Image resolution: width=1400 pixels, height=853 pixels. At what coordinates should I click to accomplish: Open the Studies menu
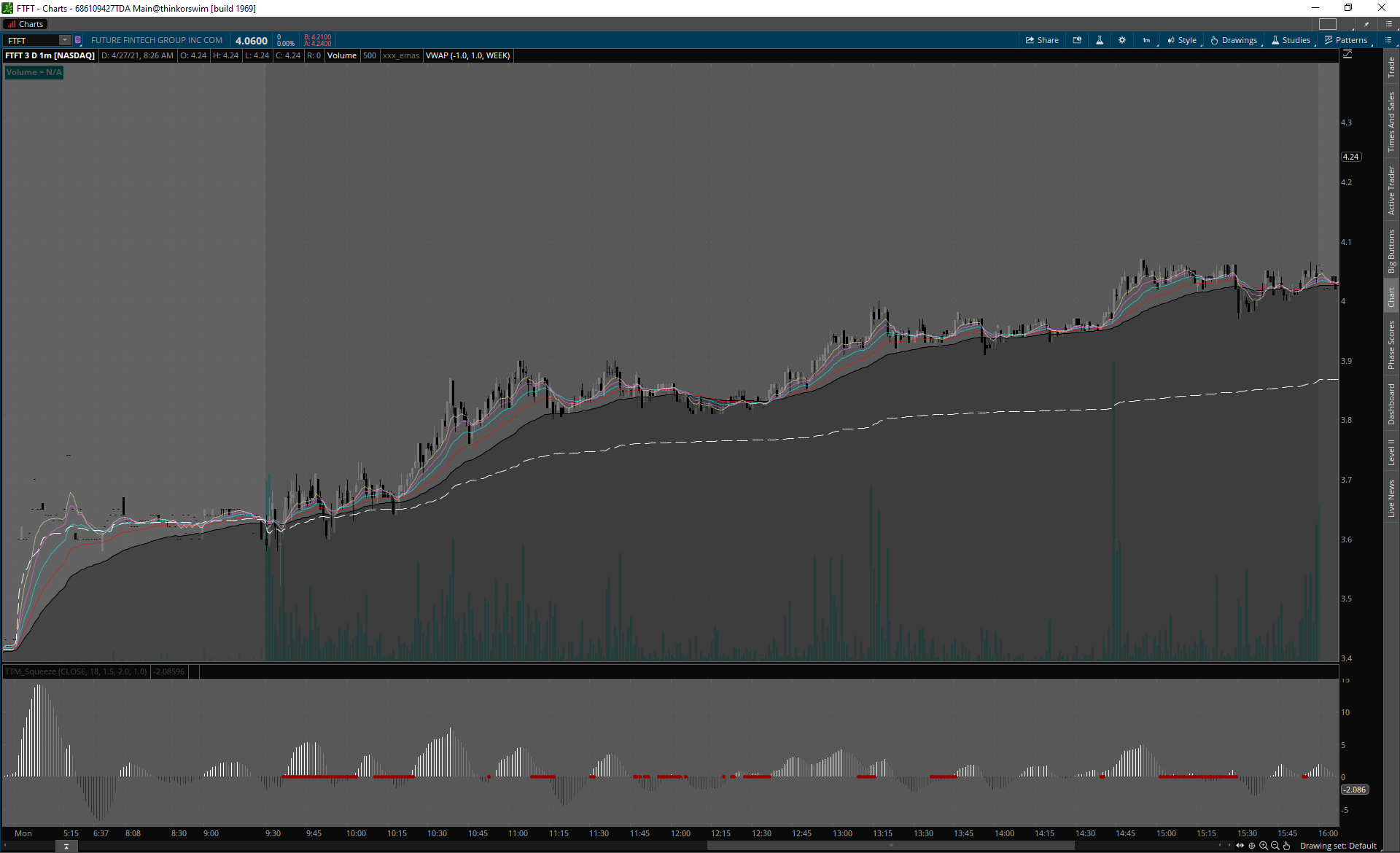click(x=1291, y=40)
